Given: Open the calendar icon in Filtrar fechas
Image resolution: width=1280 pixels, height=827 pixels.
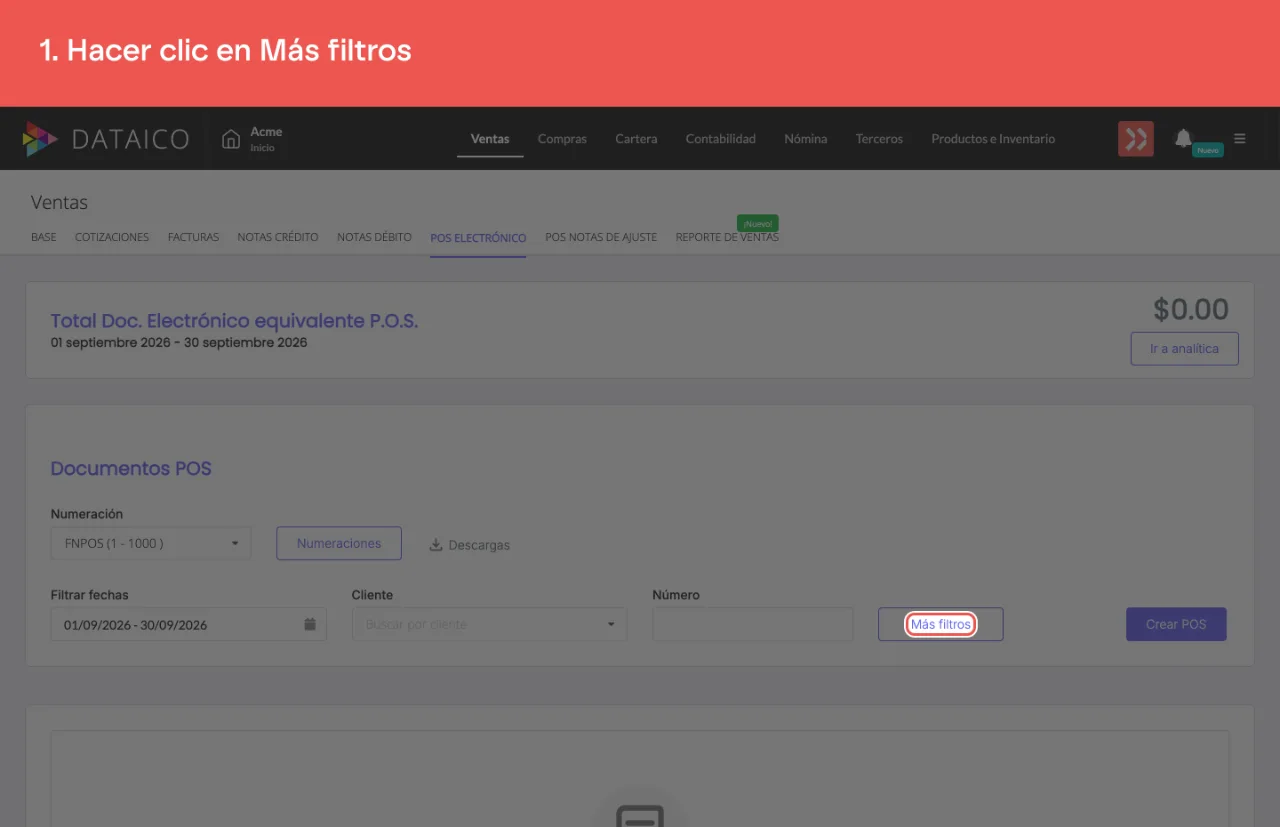Looking at the screenshot, I should 310,624.
